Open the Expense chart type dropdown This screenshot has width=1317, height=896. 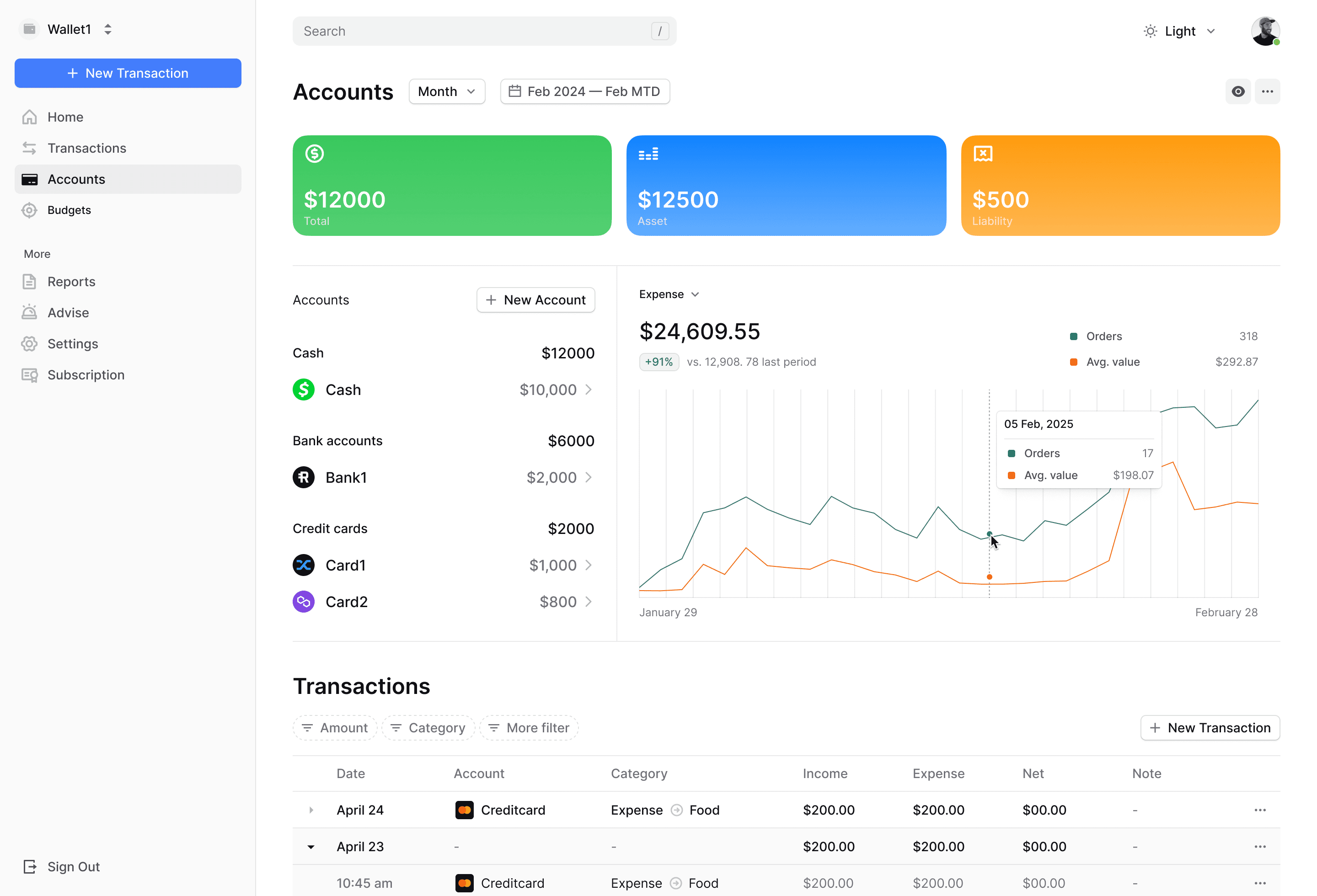[x=669, y=294]
